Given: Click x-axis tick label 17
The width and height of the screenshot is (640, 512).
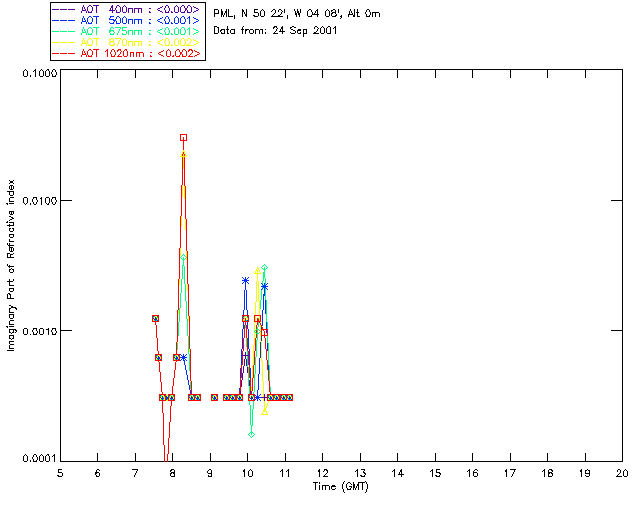Looking at the screenshot, I should pyautogui.click(x=510, y=473).
